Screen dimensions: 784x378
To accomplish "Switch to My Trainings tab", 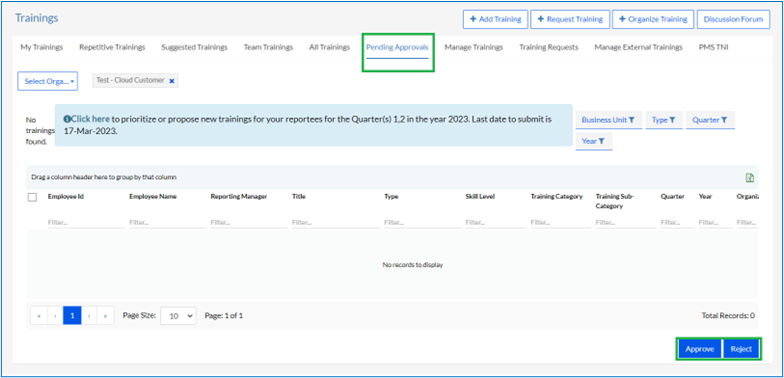I will 42,48.
